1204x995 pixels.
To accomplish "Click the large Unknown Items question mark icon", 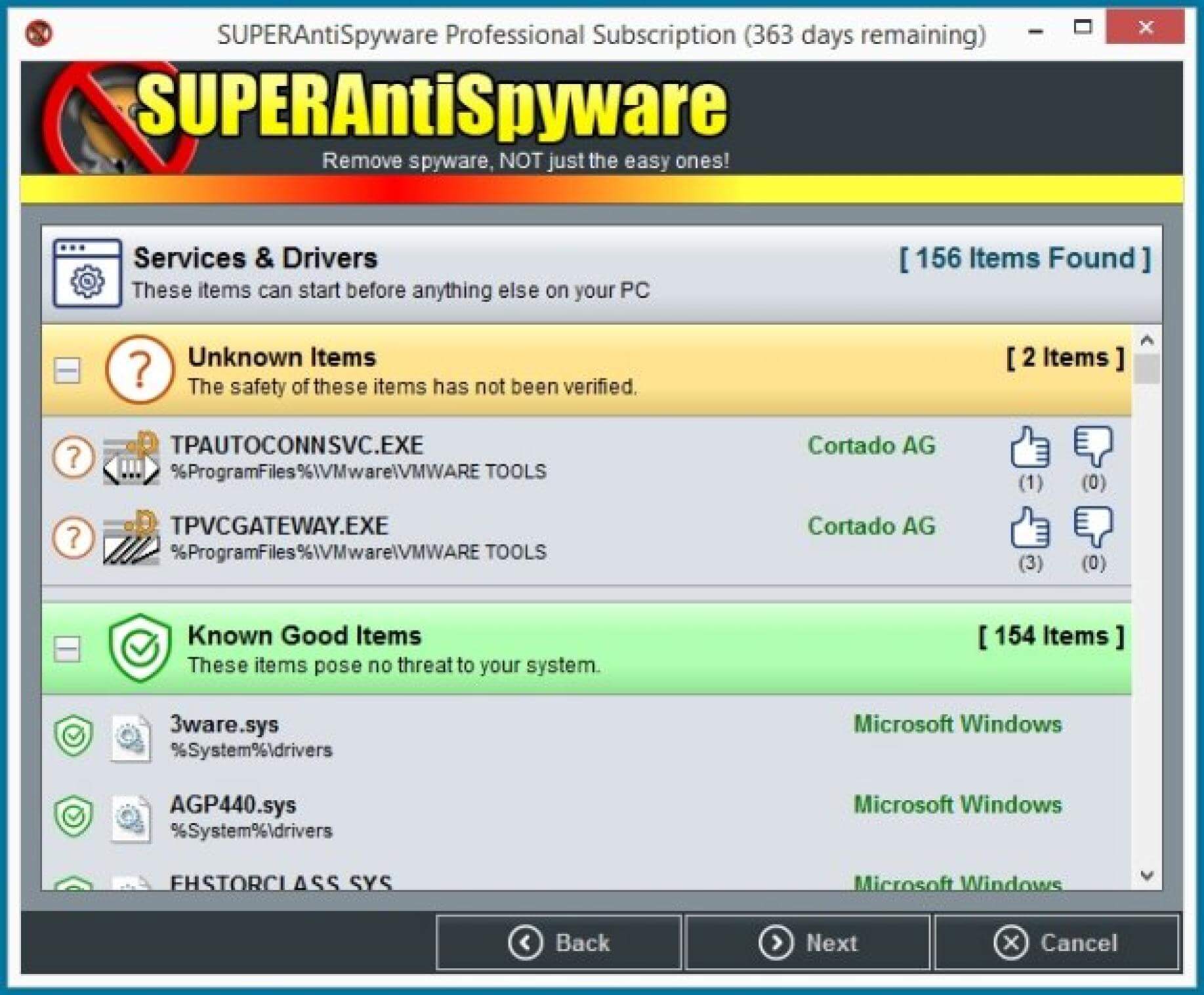I will [x=140, y=369].
